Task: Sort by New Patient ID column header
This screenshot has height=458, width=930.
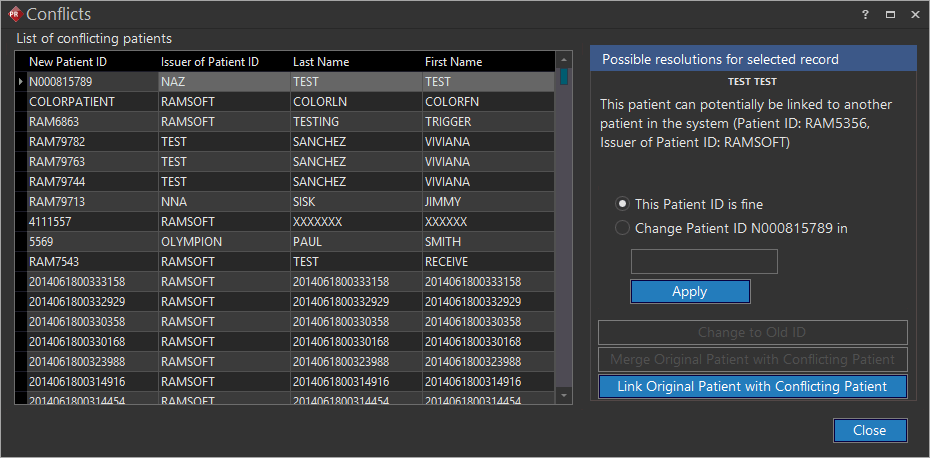Action: pyautogui.click(x=68, y=62)
